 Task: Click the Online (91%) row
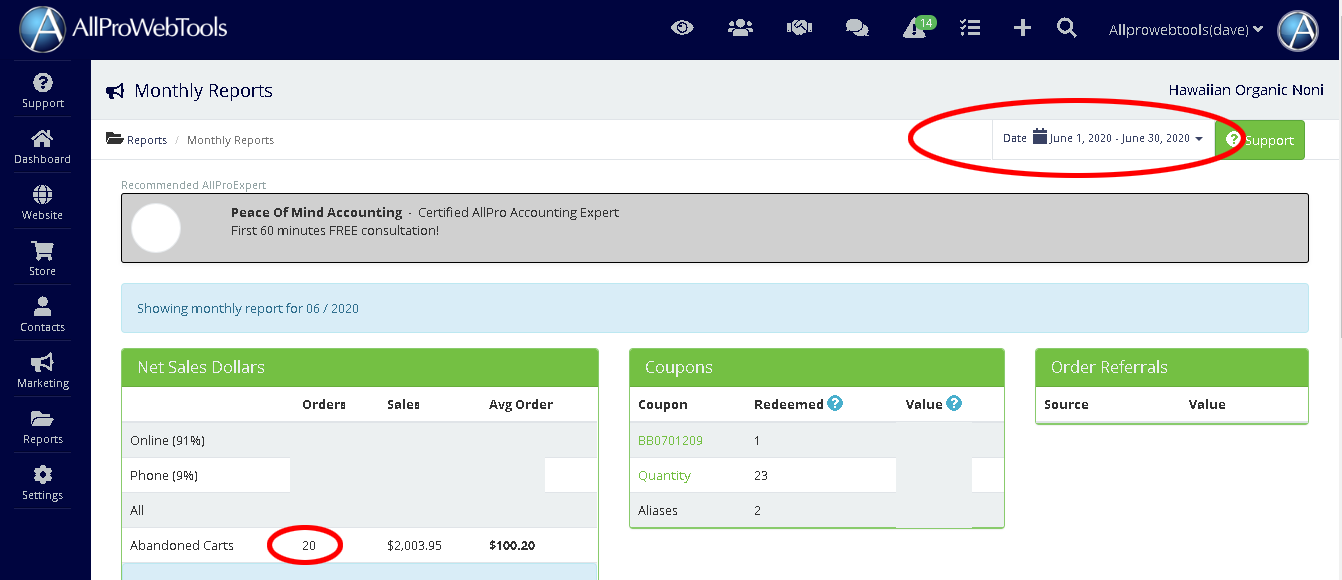[360, 440]
